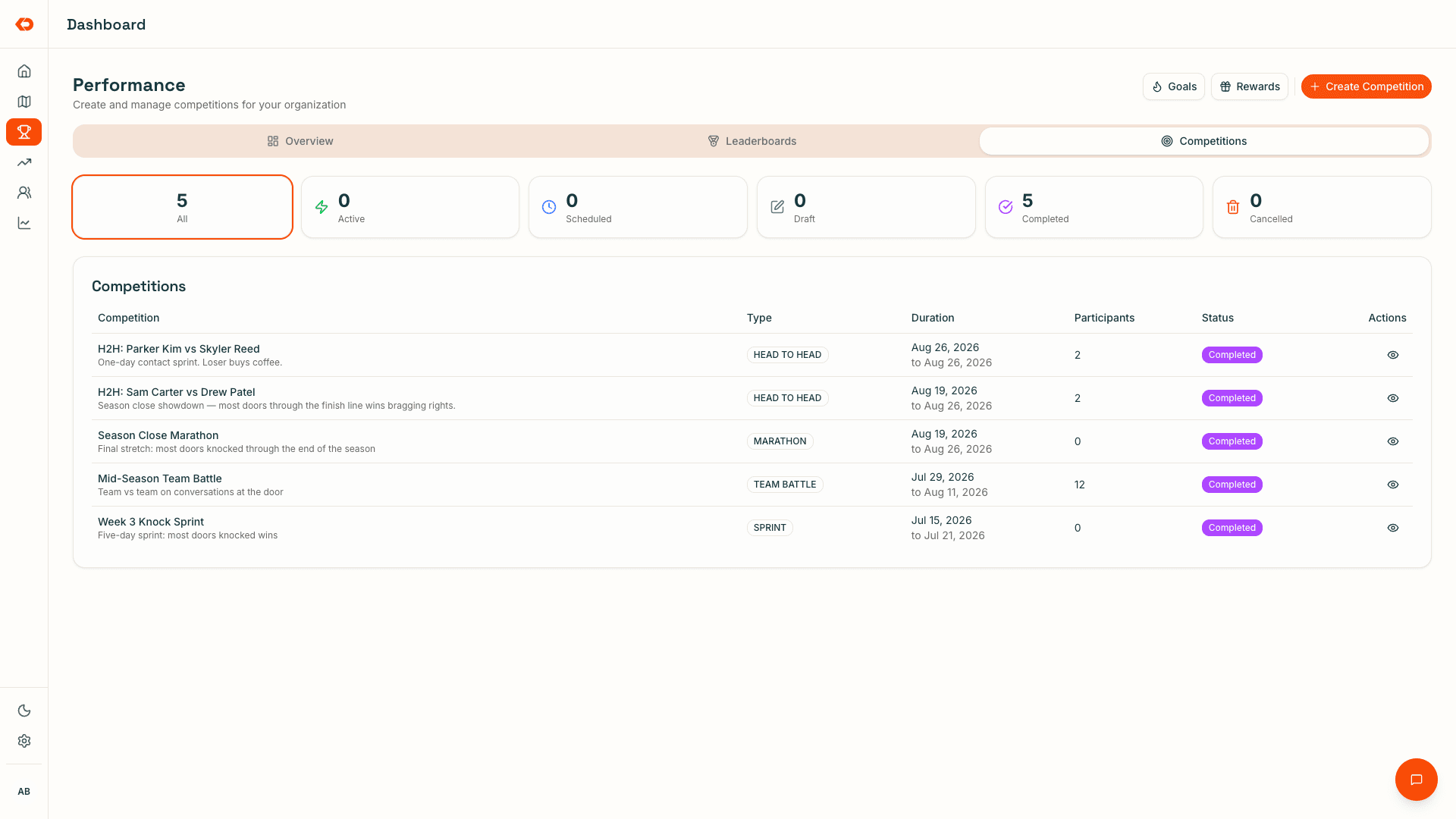Image resolution: width=1456 pixels, height=819 pixels.
Task: Open the chat bubble floating button
Action: tap(1416, 780)
